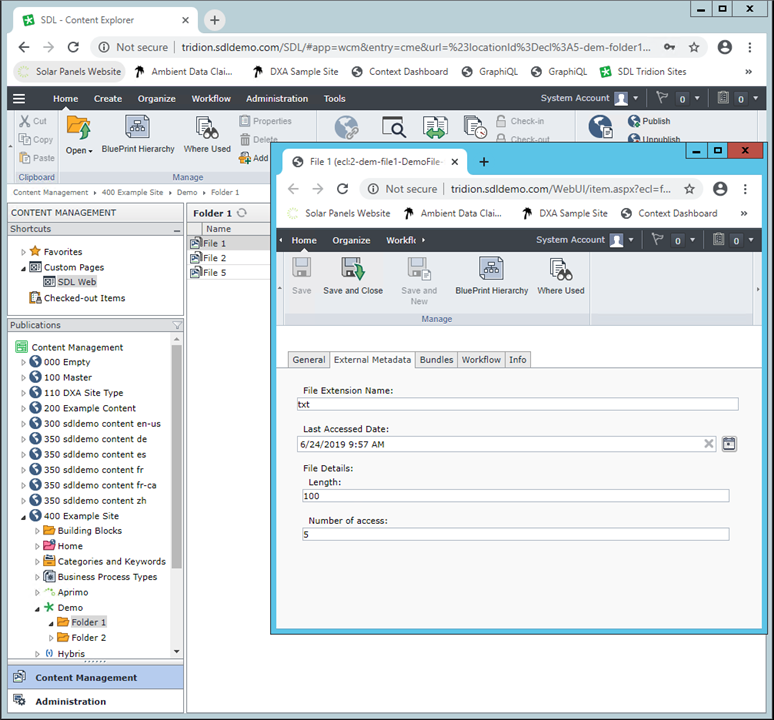774x720 pixels.
Task: Open the hamburger menu in Content Explorer
Action: [x=19, y=99]
